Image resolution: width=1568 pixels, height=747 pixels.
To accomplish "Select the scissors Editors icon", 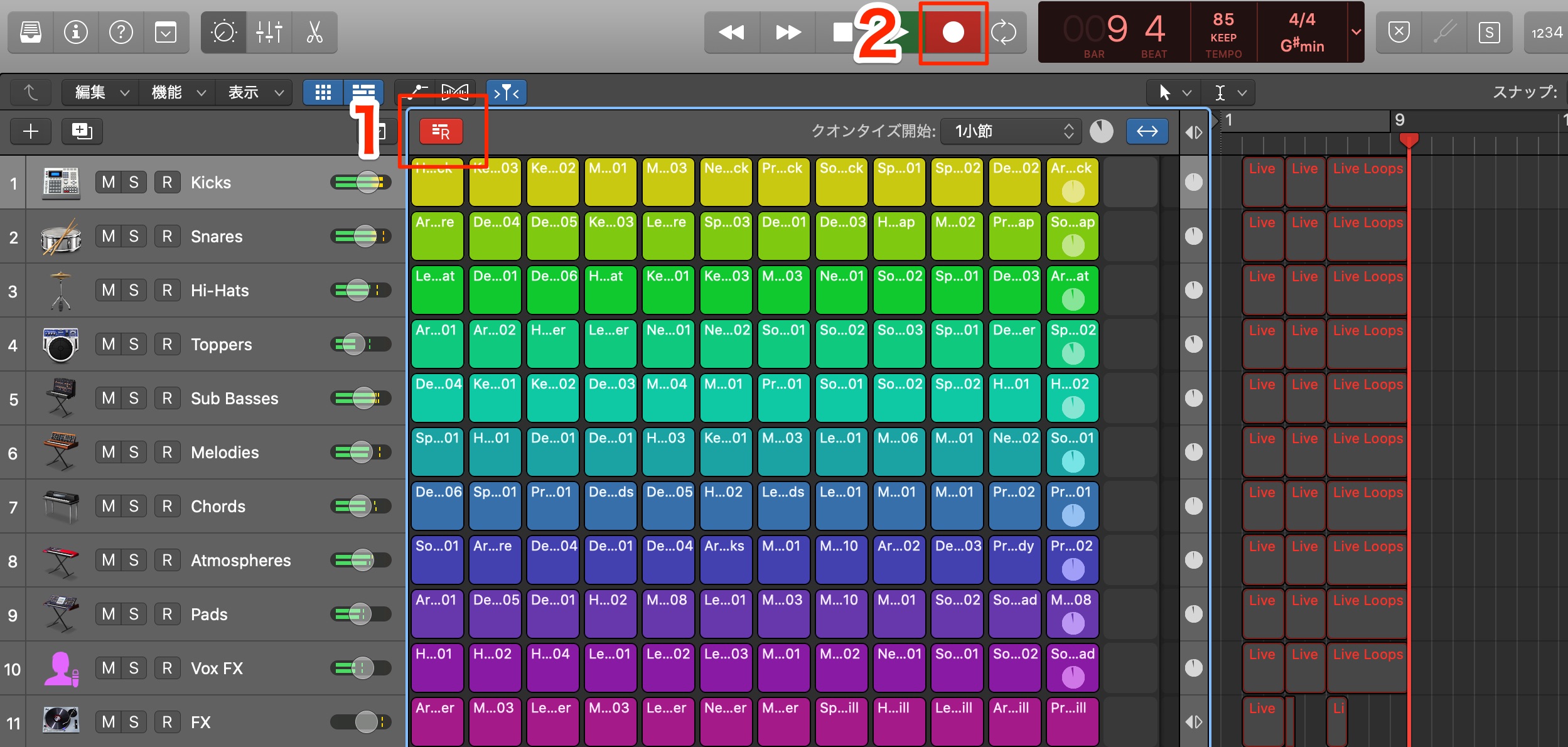I will point(314,32).
